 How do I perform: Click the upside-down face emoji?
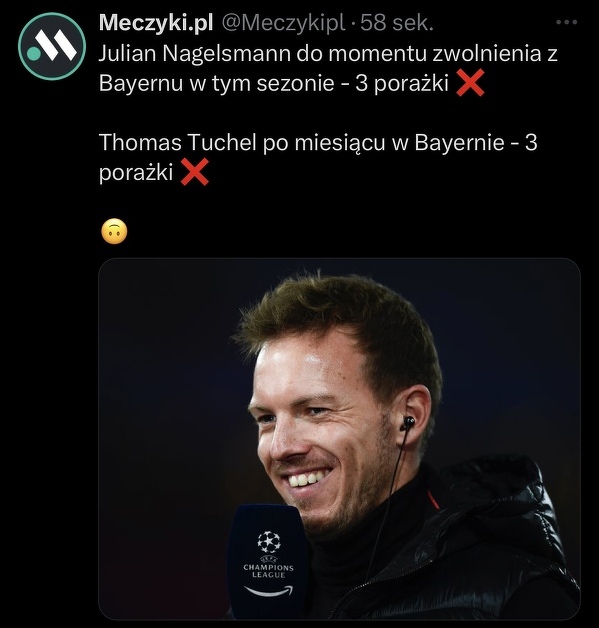115,231
